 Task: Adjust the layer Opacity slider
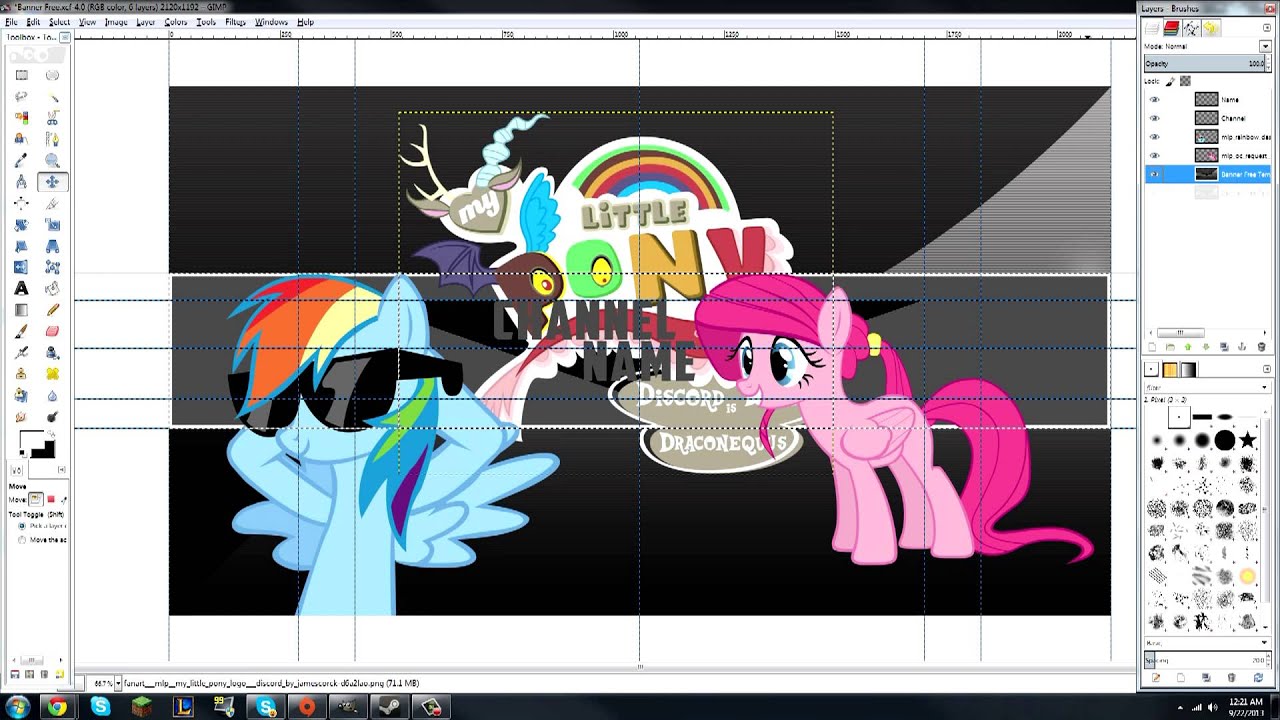[1207, 63]
